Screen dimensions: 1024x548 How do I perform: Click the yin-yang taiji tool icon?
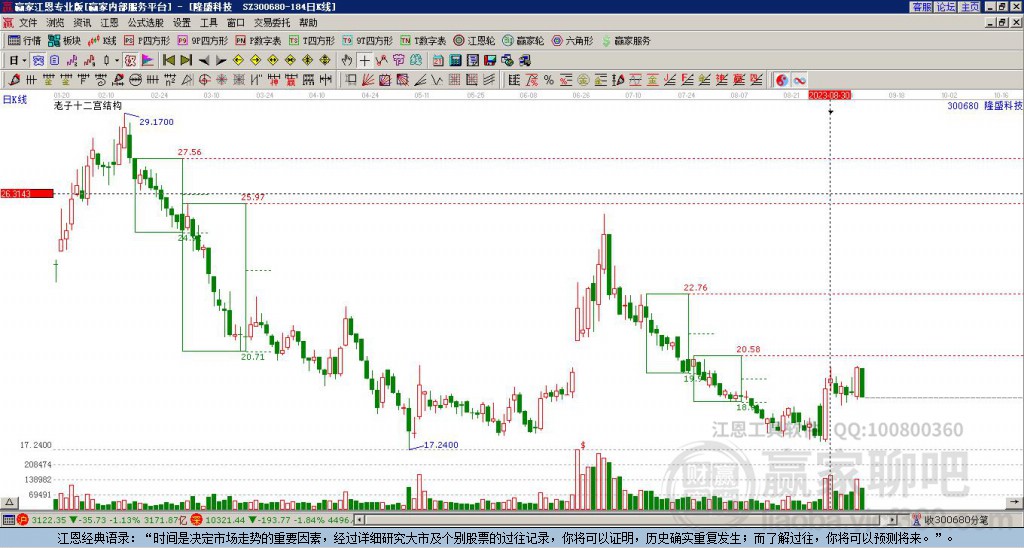(782, 80)
